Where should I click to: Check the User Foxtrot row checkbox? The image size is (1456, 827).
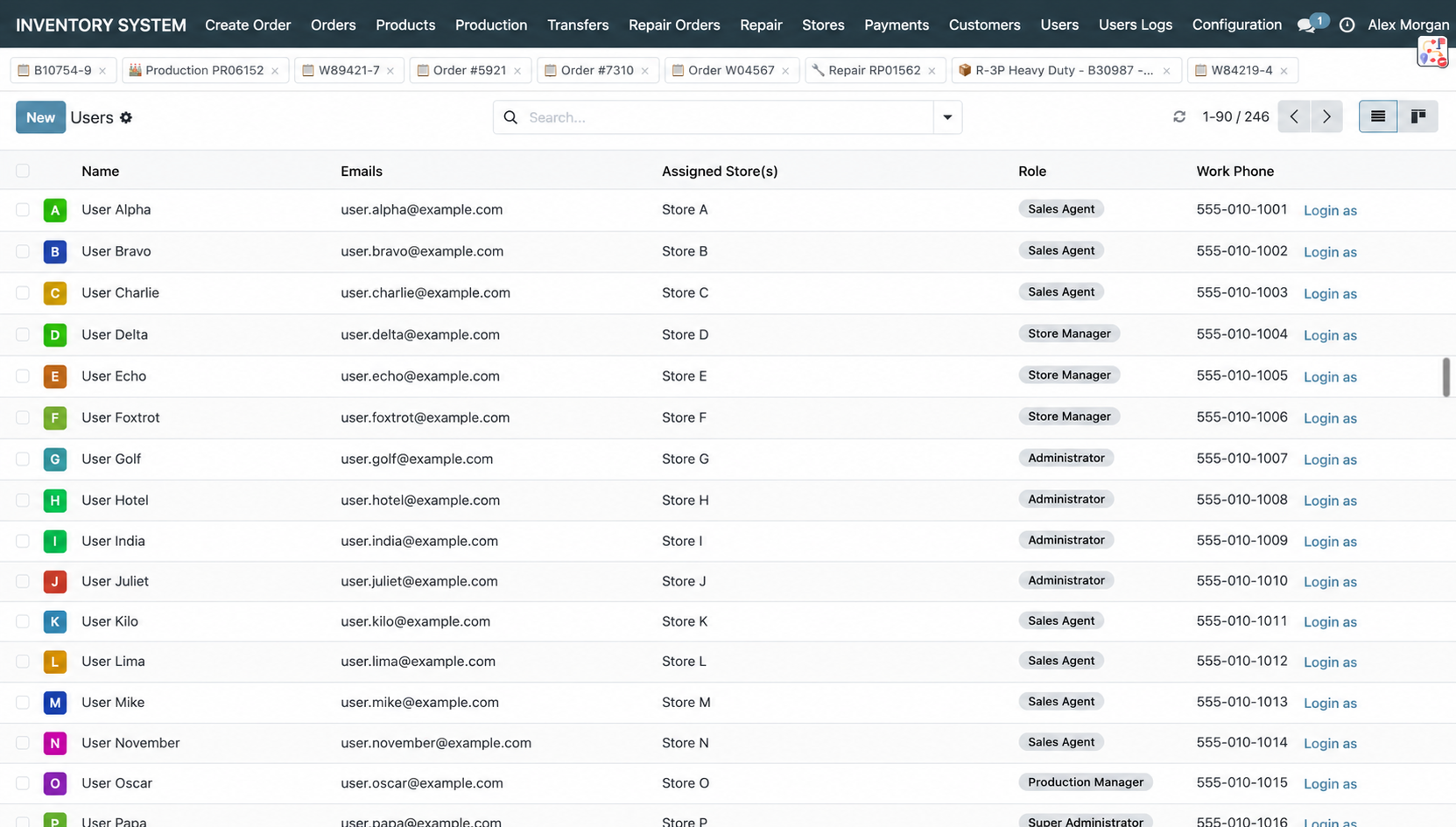tap(23, 417)
